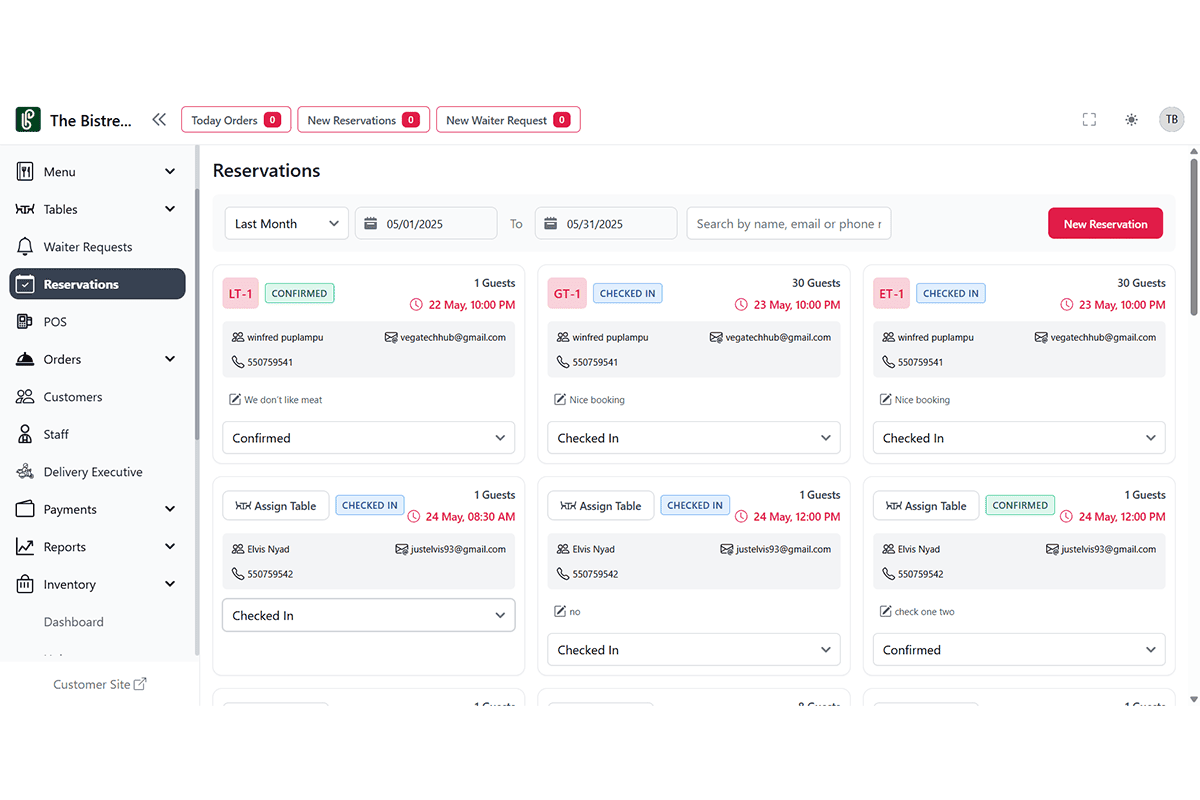The width and height of the screenshot is (1200, 800).
Task: Open the Last Month date range dropdown
Action: (286, 224)
